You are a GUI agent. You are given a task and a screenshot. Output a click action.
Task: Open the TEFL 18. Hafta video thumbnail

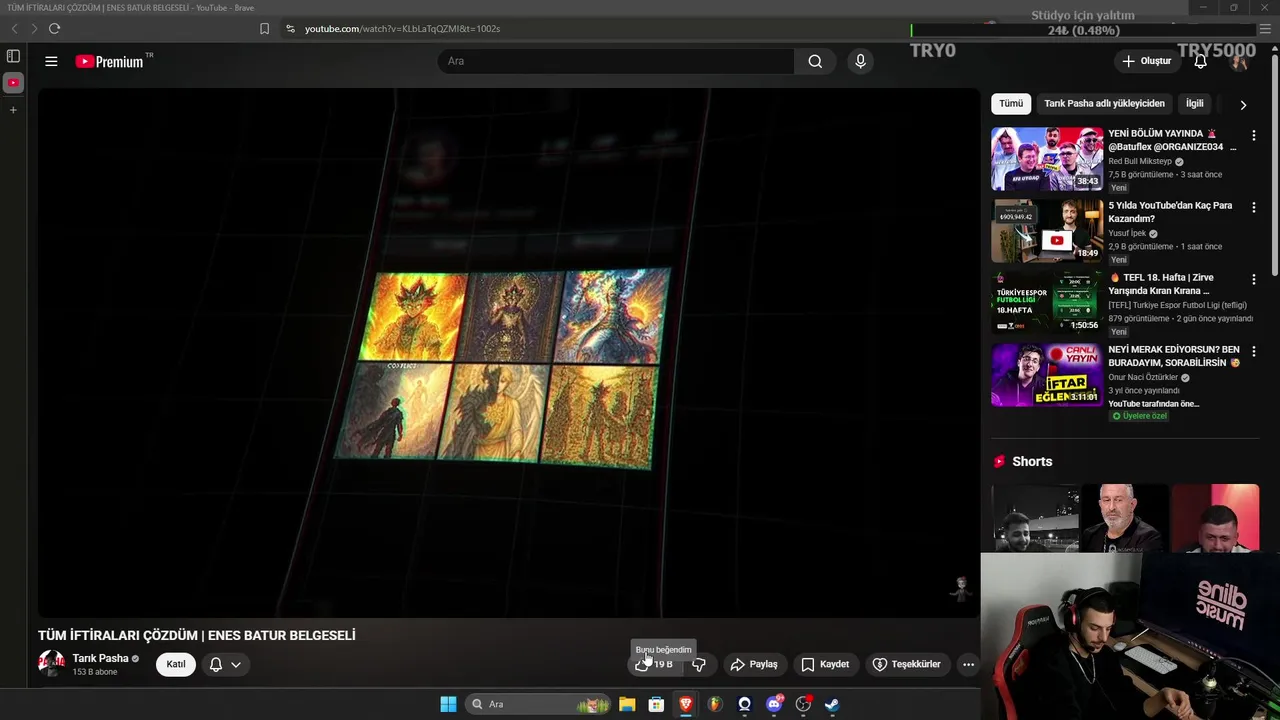point(1047,302)
